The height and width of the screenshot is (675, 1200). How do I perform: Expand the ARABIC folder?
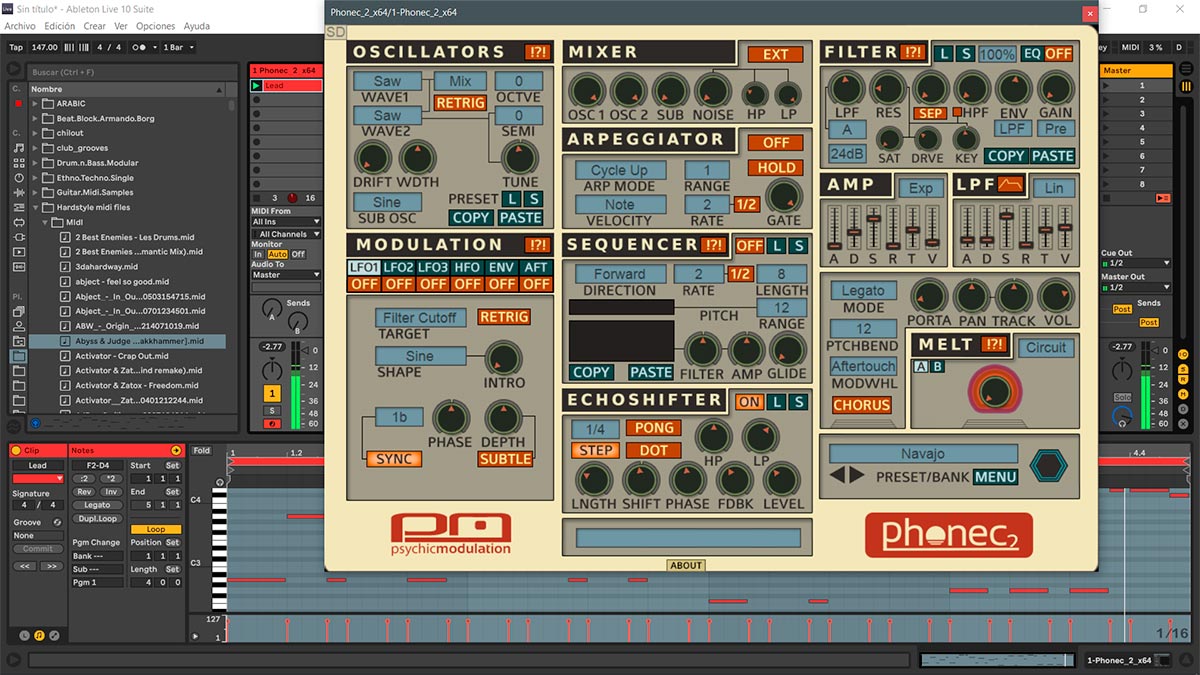pos(35,103)
